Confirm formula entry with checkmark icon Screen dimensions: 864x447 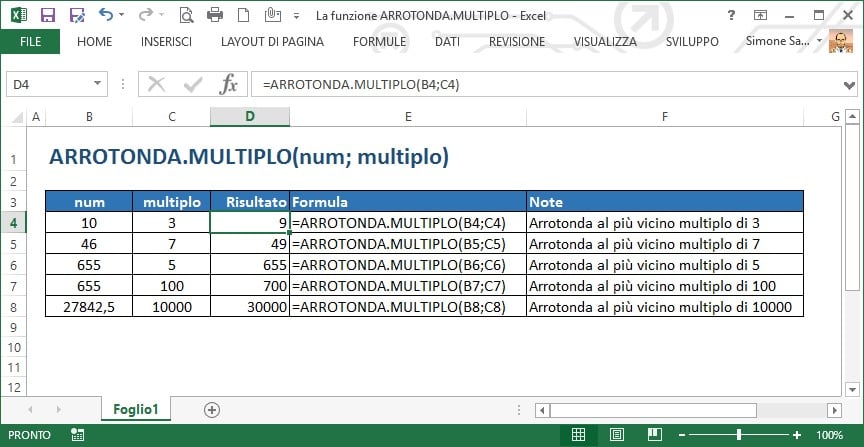tap(193, 84)
